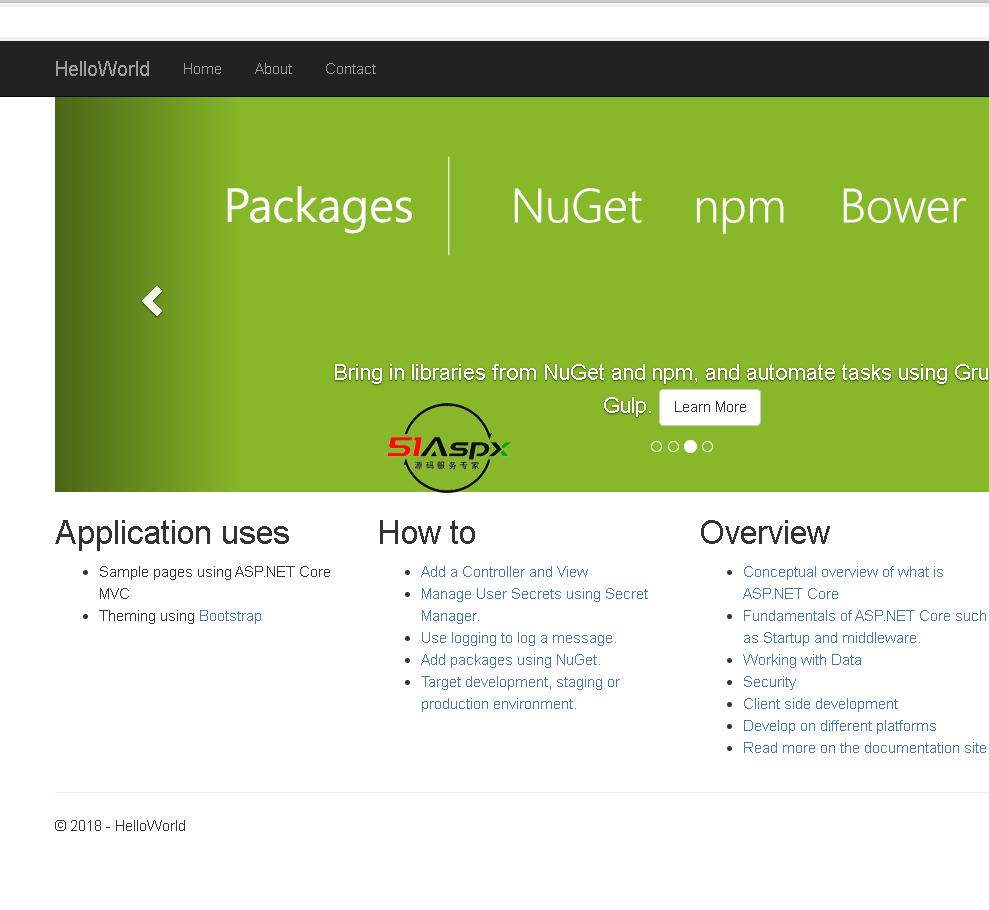Click the How to heading
The image size is (989, 910).
point(427,533)
